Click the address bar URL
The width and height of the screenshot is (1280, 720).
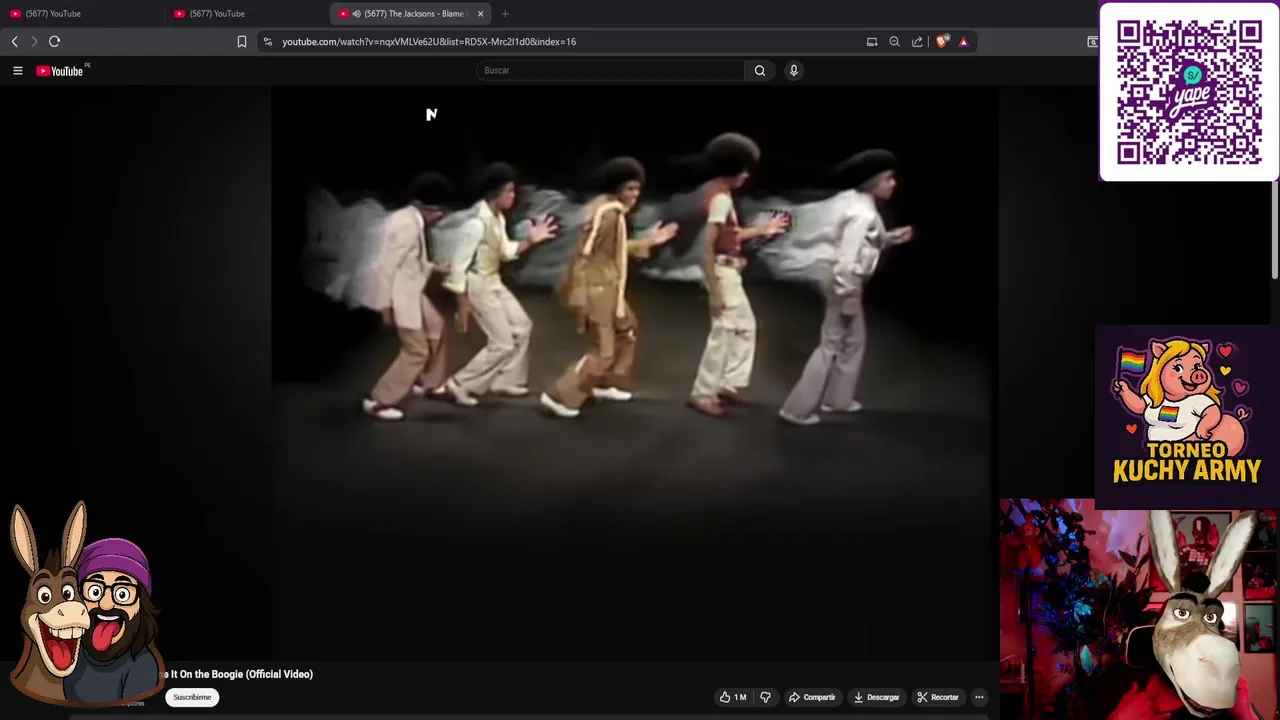tap(429, 41)
